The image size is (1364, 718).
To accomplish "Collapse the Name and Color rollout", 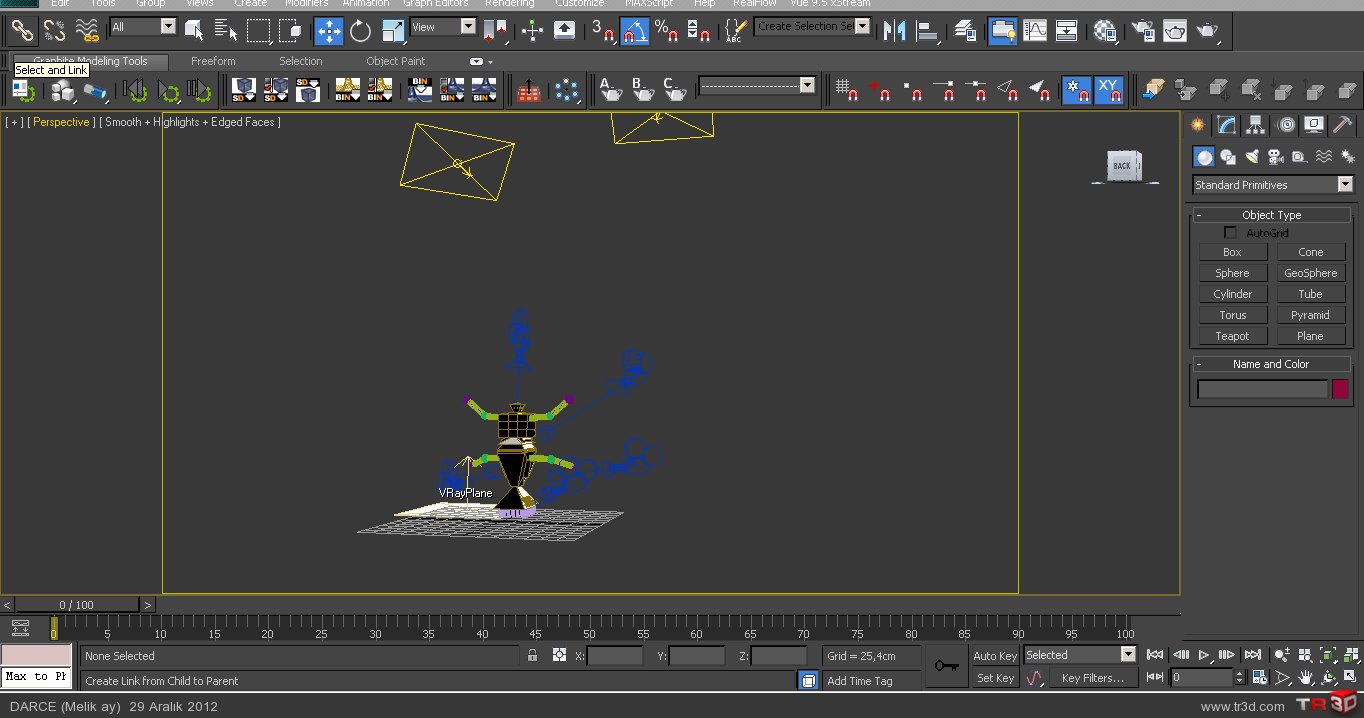I will [1271, 364].
